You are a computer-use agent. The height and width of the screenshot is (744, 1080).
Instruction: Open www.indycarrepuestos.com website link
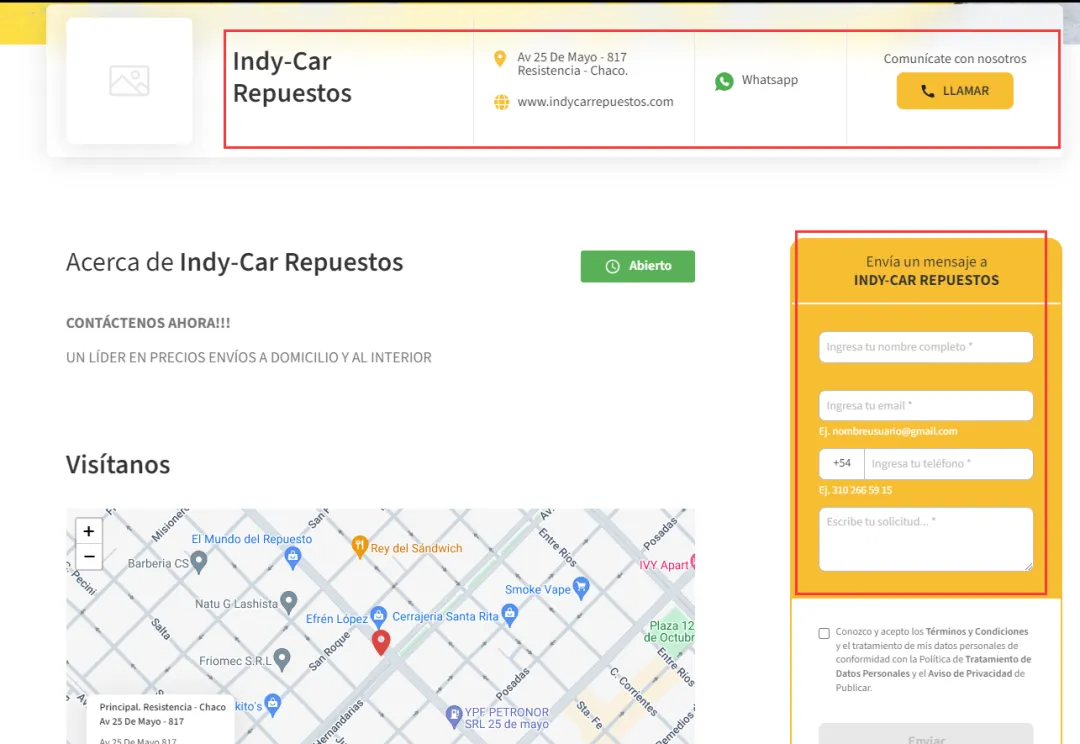click(x=595, y=102)
